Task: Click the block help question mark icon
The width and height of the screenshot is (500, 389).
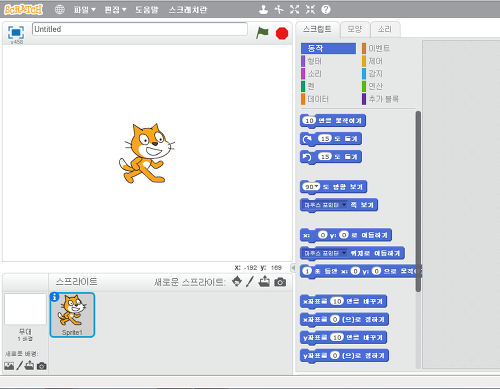Action: point(326,9)
